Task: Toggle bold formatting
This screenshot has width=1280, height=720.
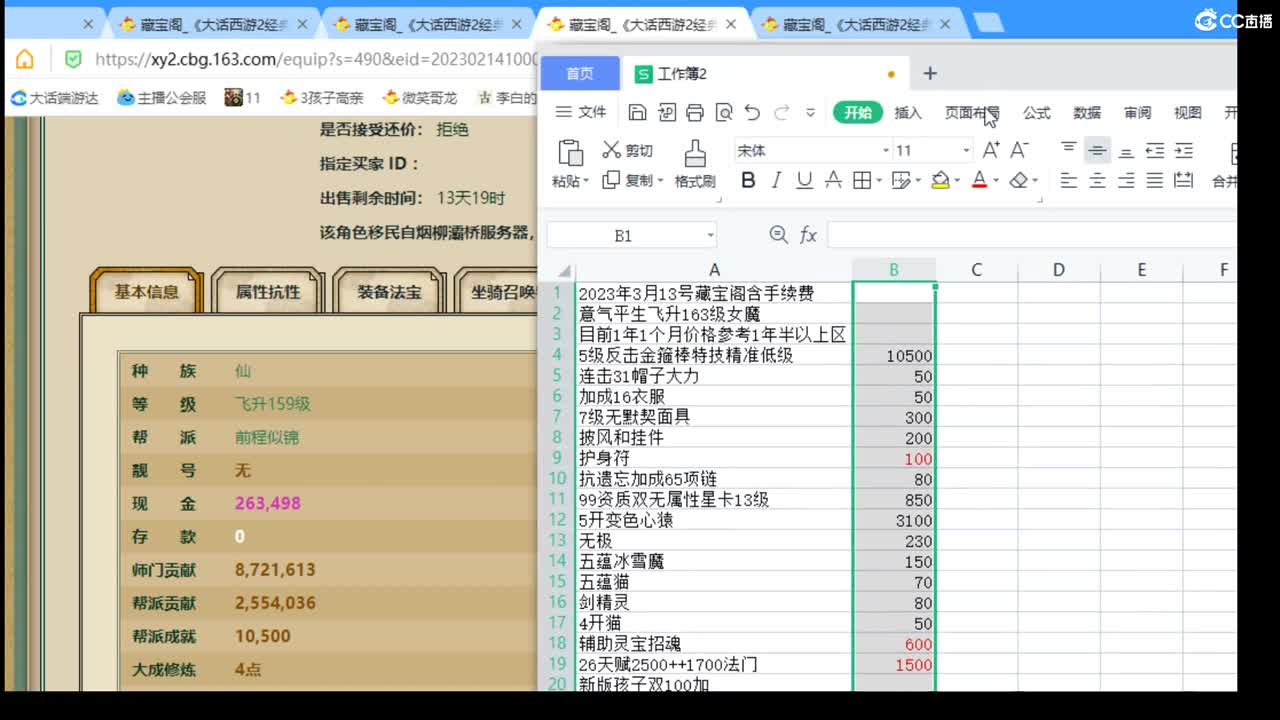Action: [x=748, y=181]
